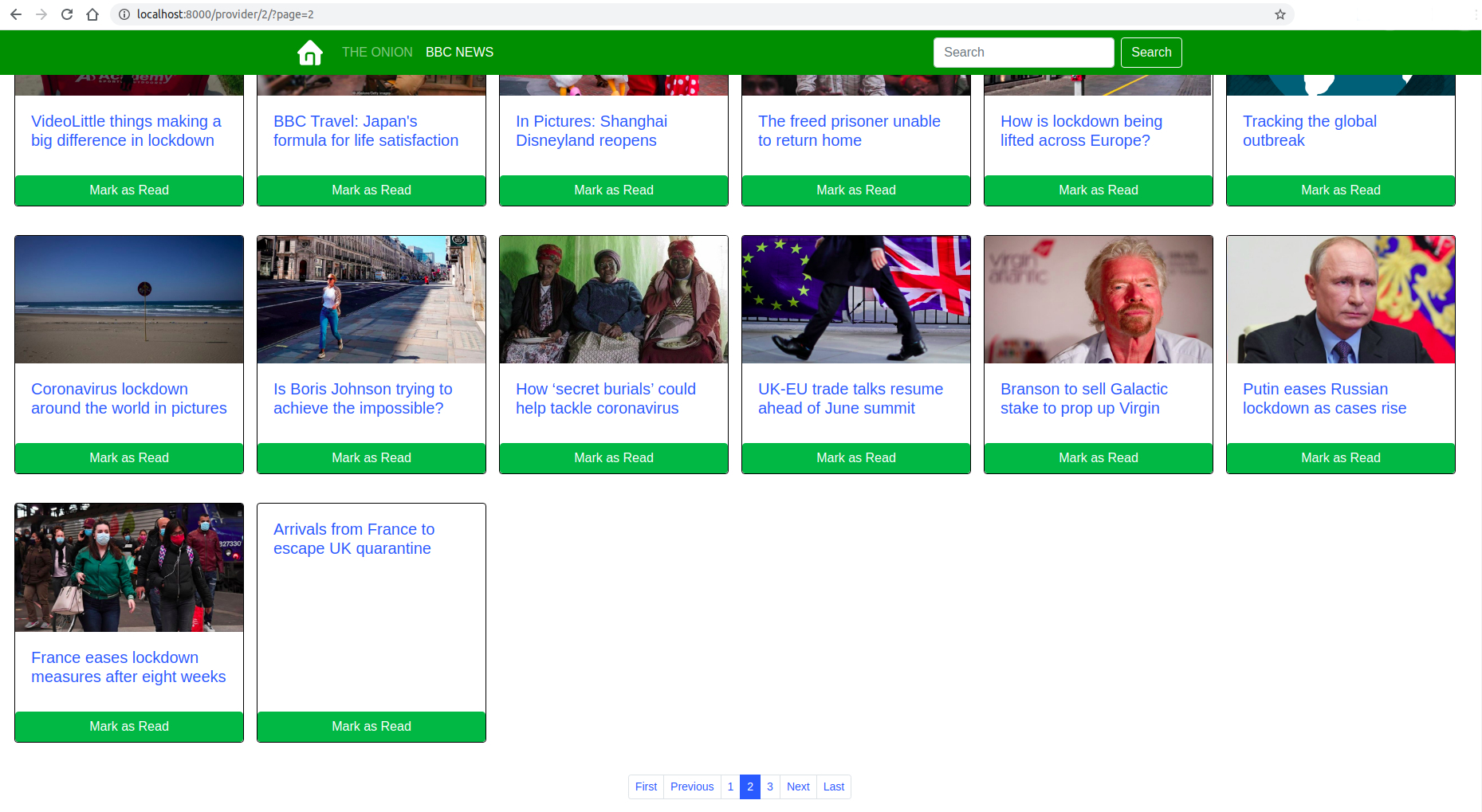This screenshot has width=1482, height=812.
Task: Click the Search button
Action: click(x=1151, y=53)
